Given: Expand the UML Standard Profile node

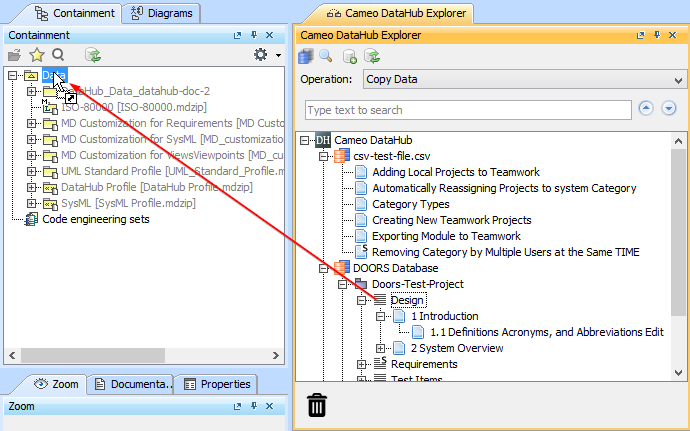Looking at the screenshot, I should coord(31,171).
